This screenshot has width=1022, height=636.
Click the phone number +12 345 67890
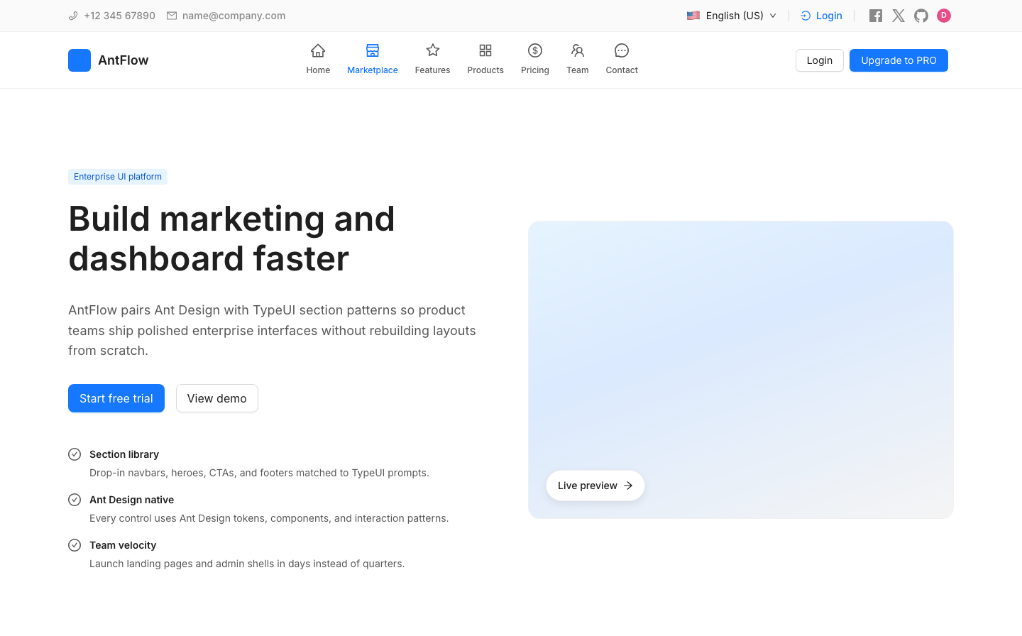(119, 16)
